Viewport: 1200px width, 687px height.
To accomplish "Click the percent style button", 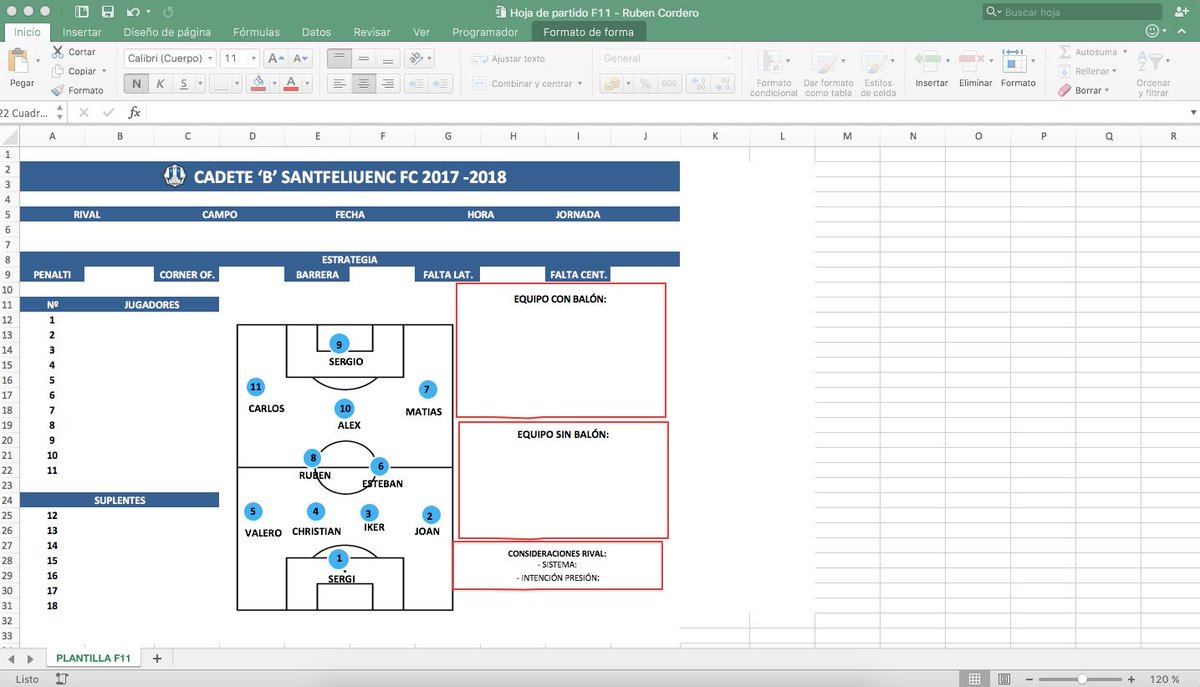I will point(645,83).
